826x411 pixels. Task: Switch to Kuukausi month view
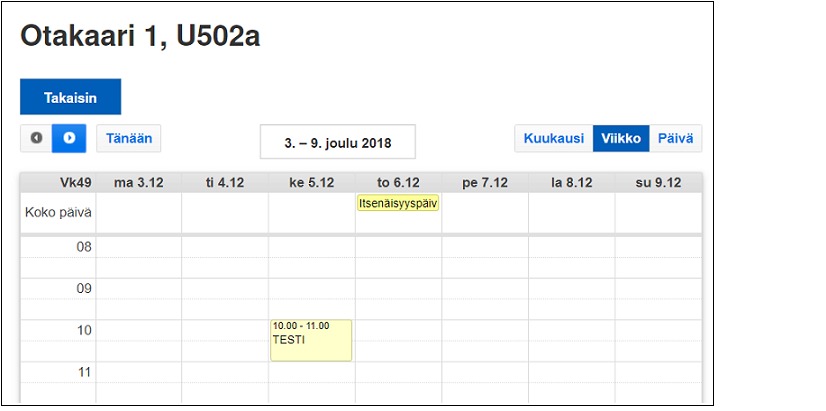[x=553, y=138]
